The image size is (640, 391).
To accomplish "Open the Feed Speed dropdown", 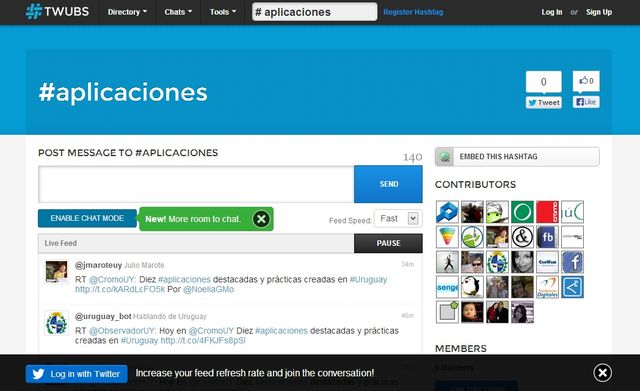I will click(398, 218).
